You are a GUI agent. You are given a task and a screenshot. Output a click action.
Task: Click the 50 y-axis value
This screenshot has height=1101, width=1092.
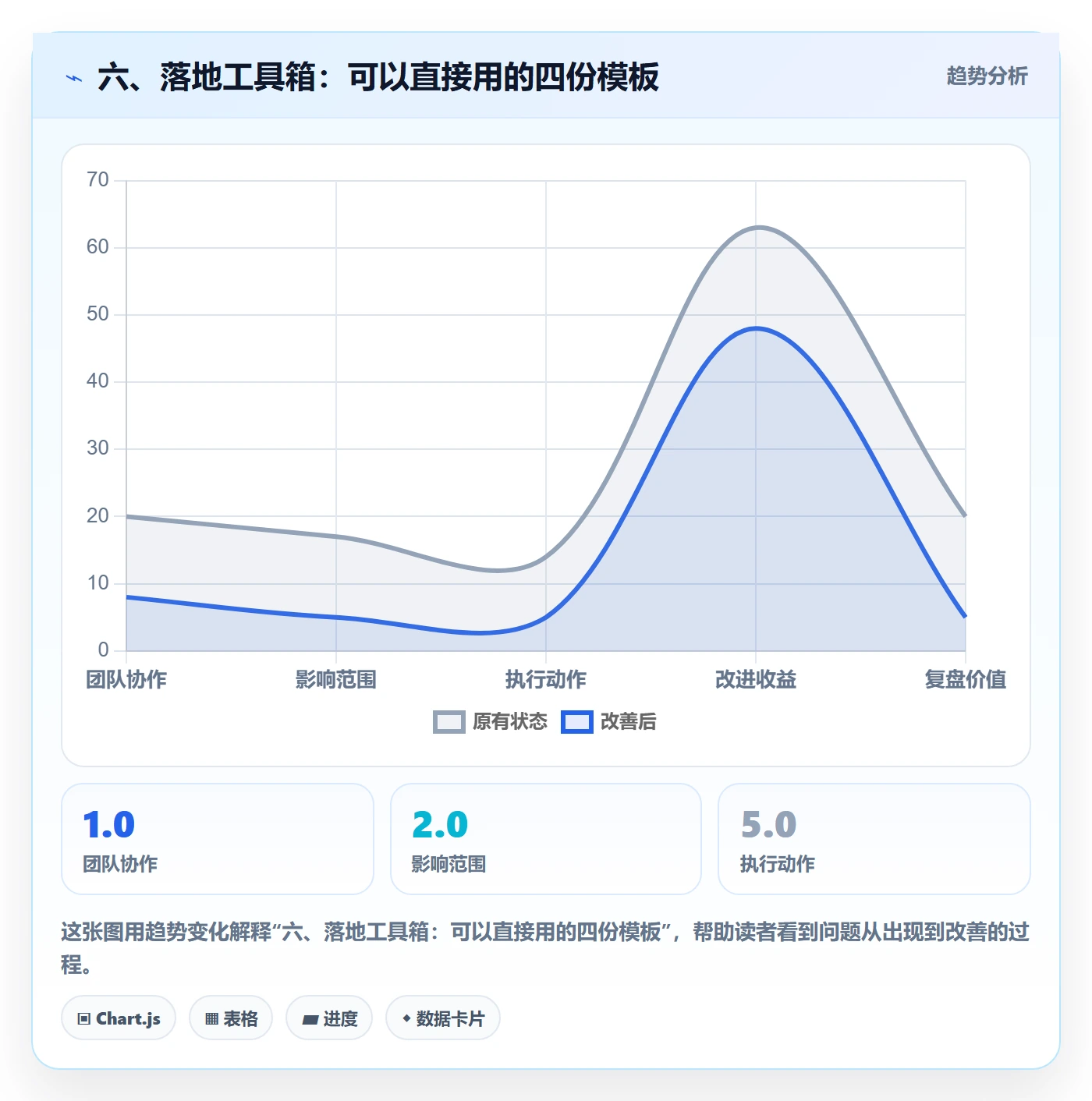97,314
